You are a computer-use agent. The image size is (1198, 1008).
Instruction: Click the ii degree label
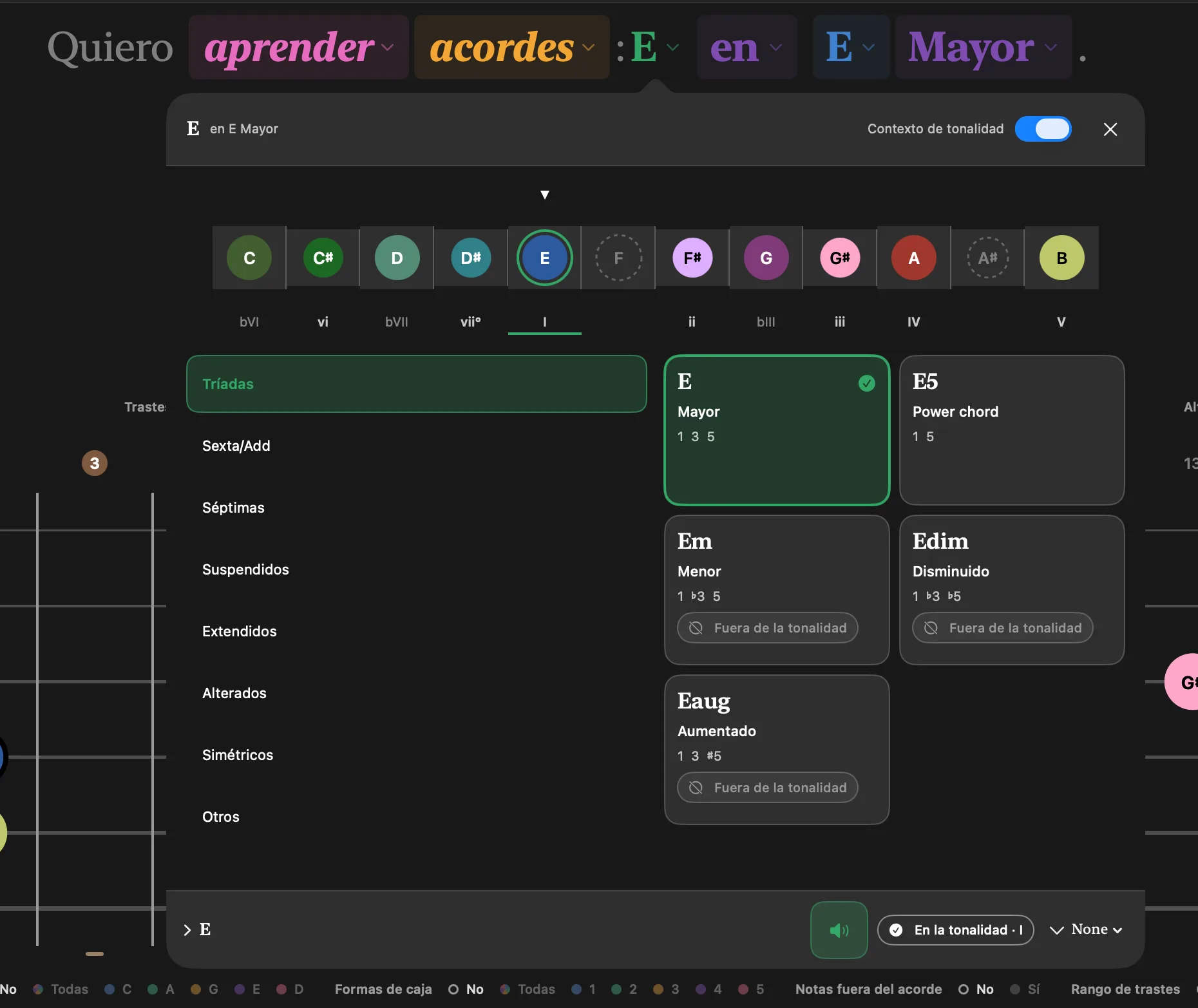click(692, 321)
